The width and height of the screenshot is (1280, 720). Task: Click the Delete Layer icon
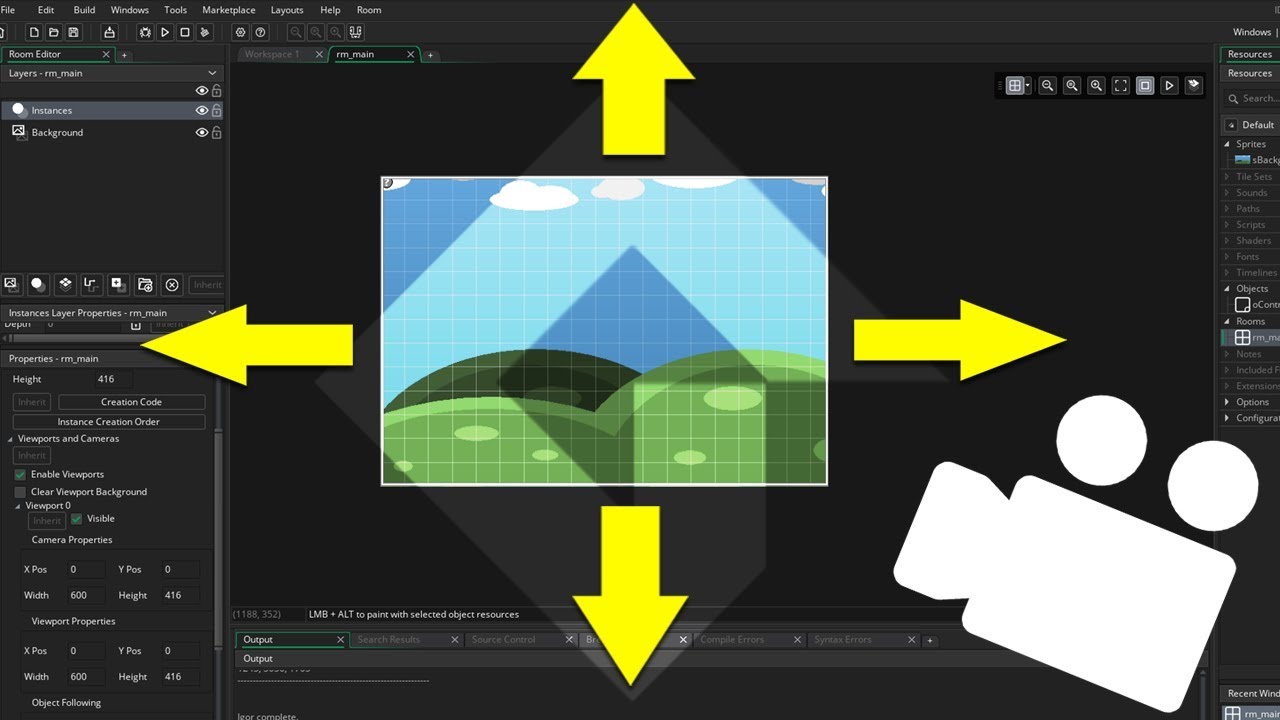pyautogui.click(x=171, y=285)
